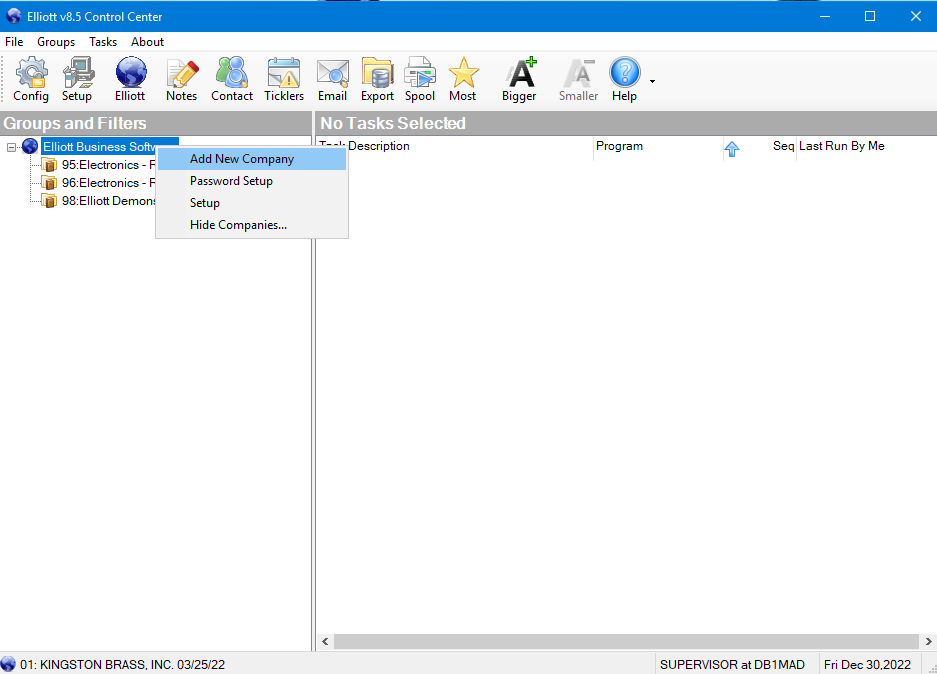Click the horizontal scrollbar right arrow
937x674 pixels.
click(928, 642)
